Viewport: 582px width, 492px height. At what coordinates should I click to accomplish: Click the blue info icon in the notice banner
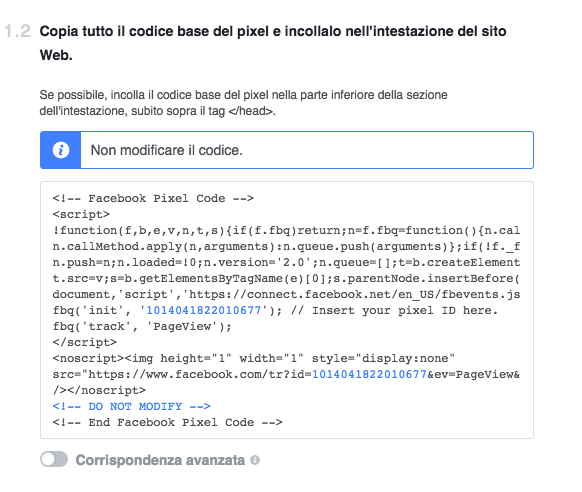point(61,150)
